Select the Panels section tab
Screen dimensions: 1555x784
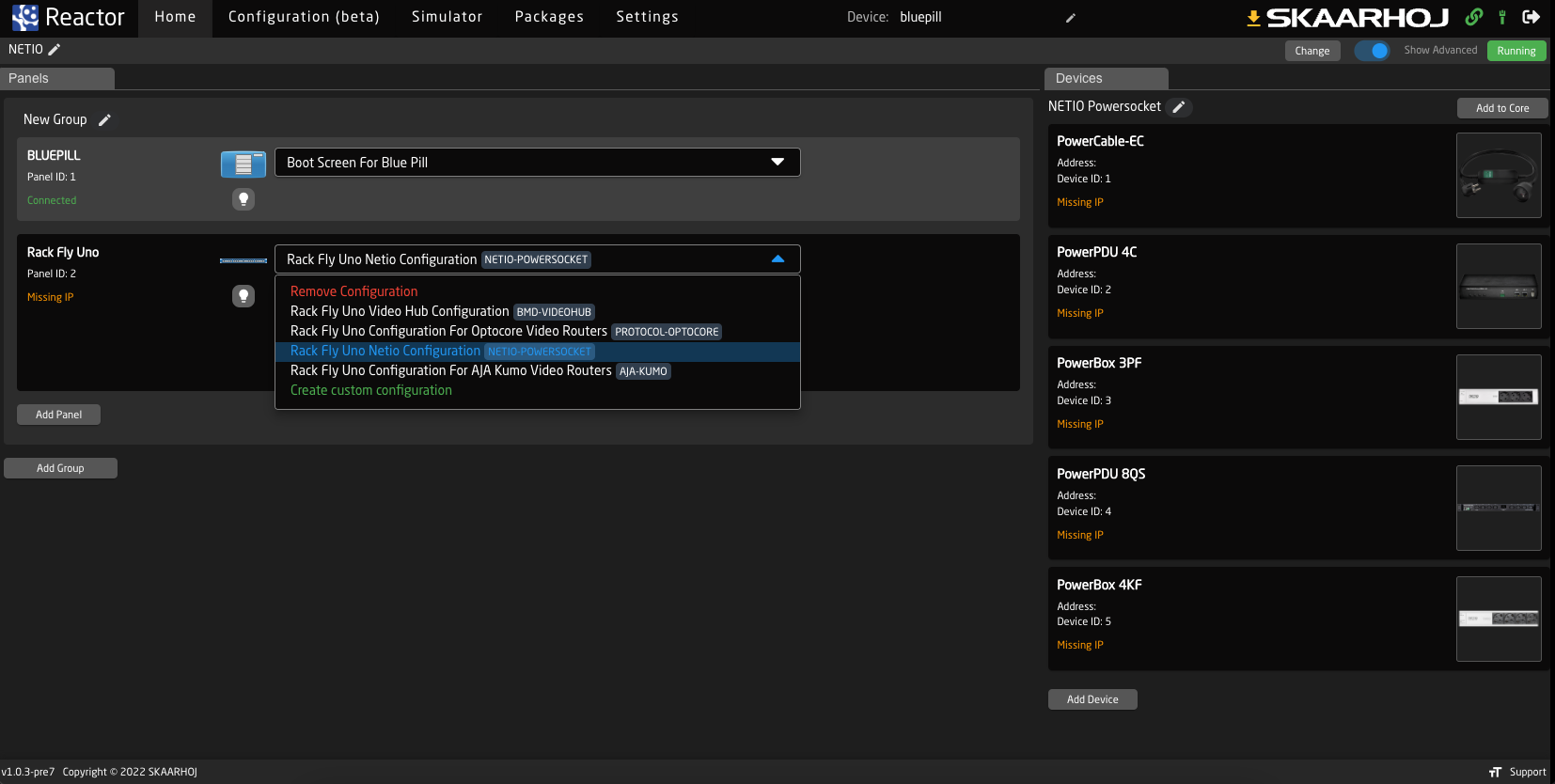pyautogui.click(x=57, y=78)
